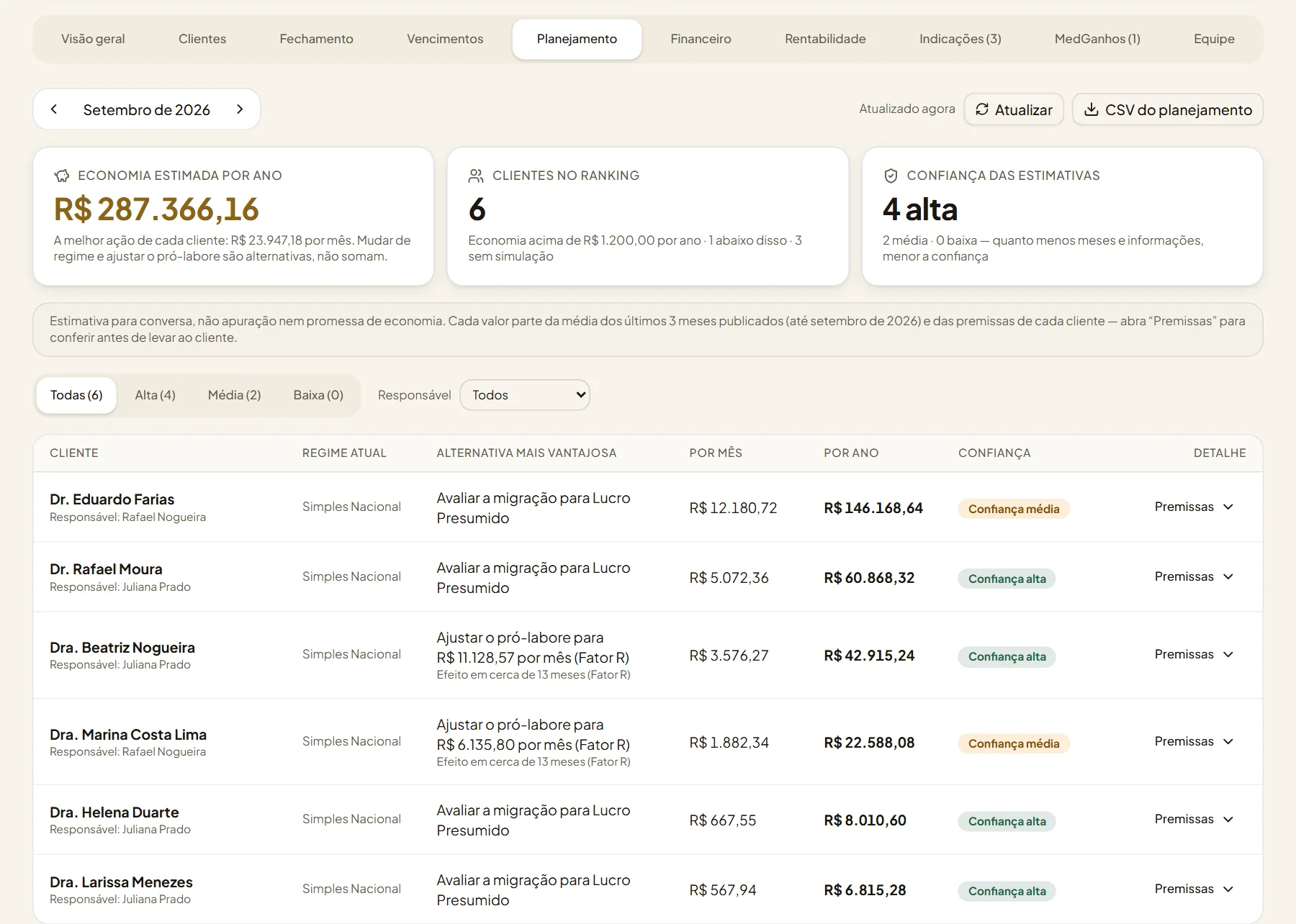
Task: Filter by Alta (4) confidence
Action: click(156, 395)
